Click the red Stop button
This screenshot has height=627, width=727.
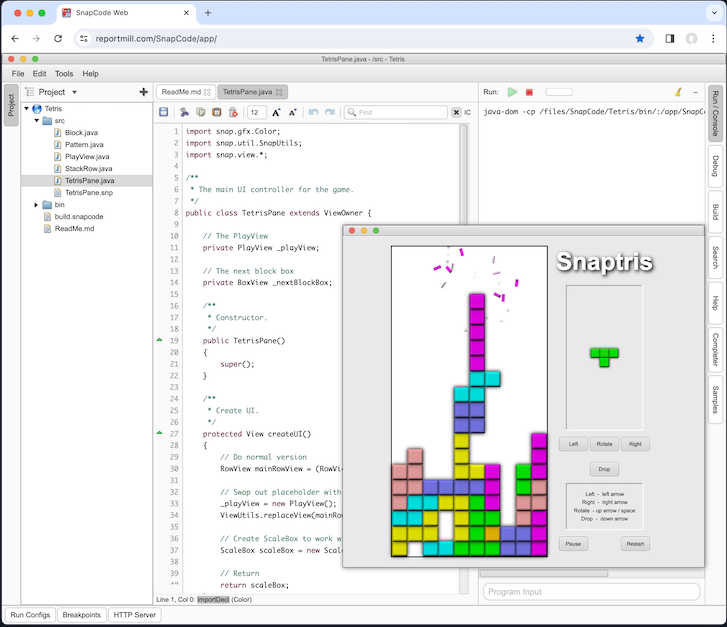[529, 92]
